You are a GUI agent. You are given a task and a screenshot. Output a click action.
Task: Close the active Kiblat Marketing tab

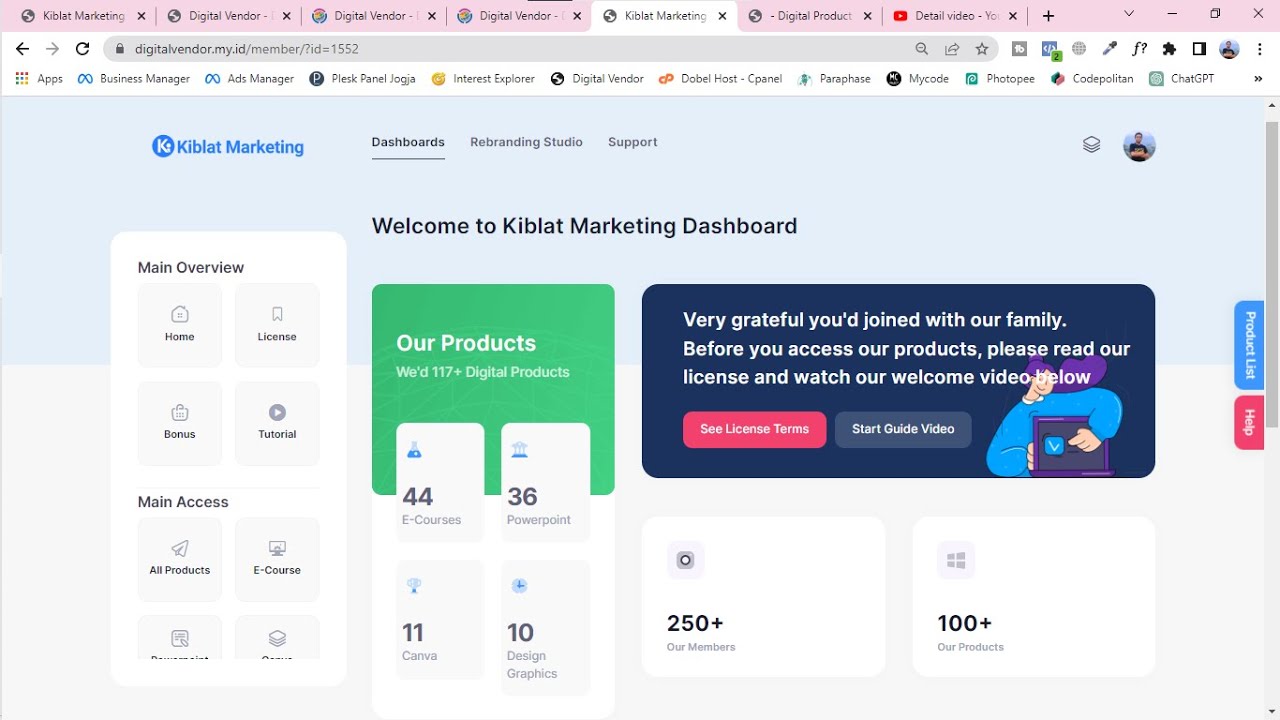tap(722, 16)
